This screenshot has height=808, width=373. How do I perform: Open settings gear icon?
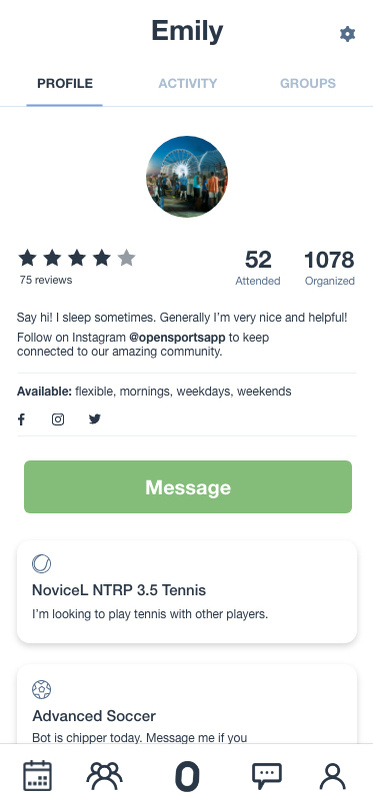coord(347,35)
